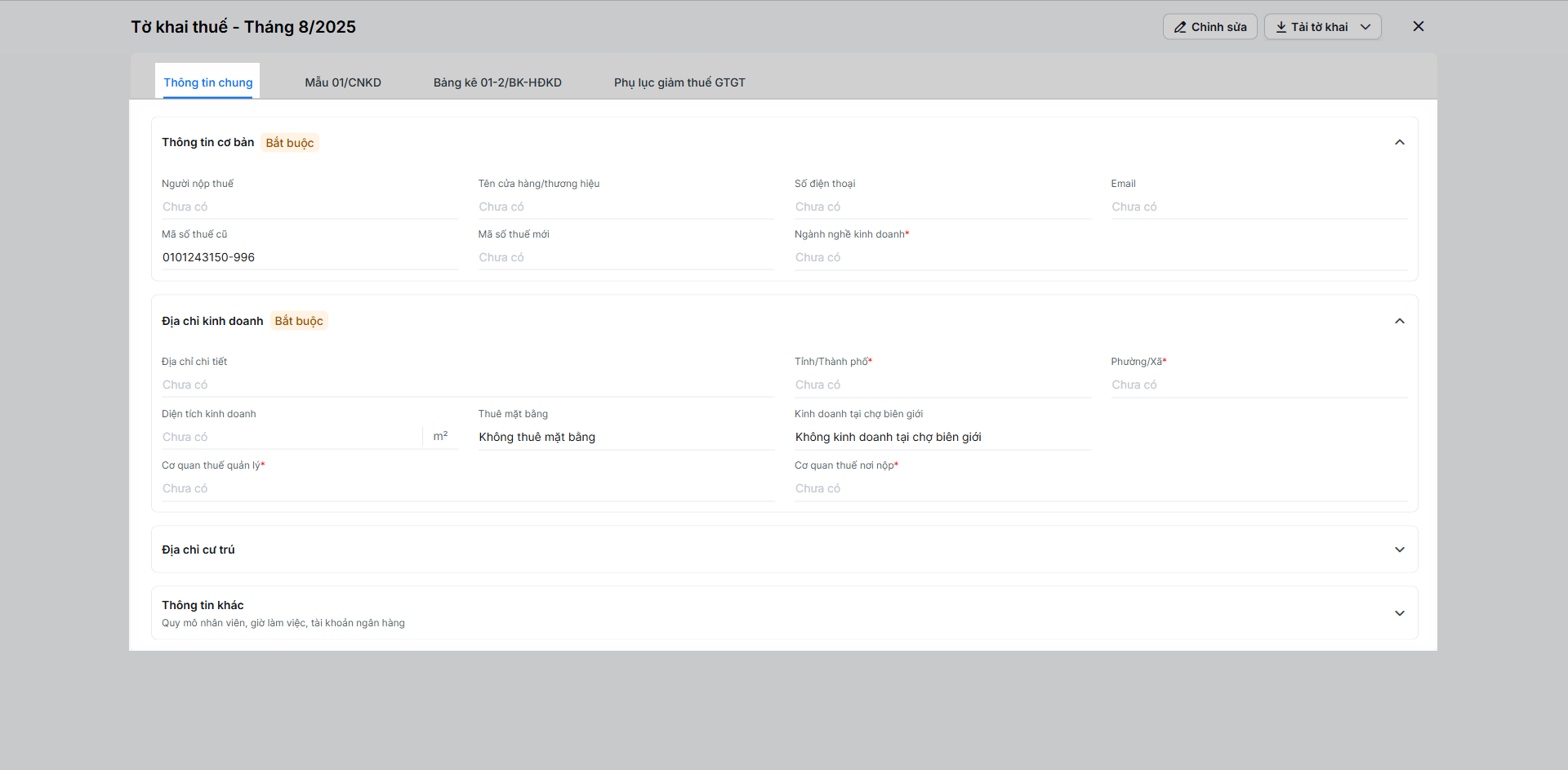Collapse the Địa chỉ kinh doanh section
The width and height of the screenshot is (1568, 770).
[1400, 321]
